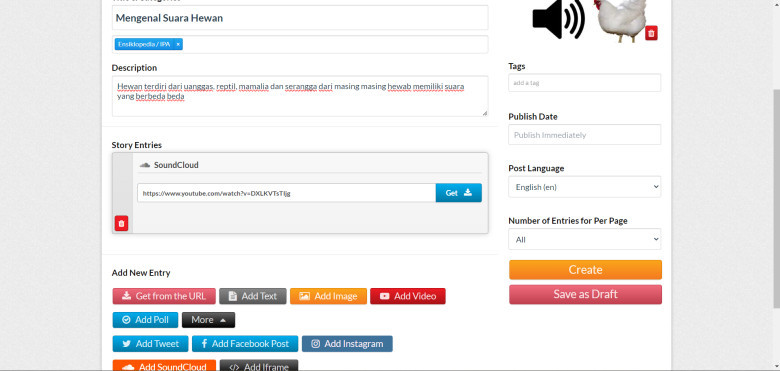Add an Instagram entry
Viewport: 780px width, 371px height.
[x=347, y=344]
